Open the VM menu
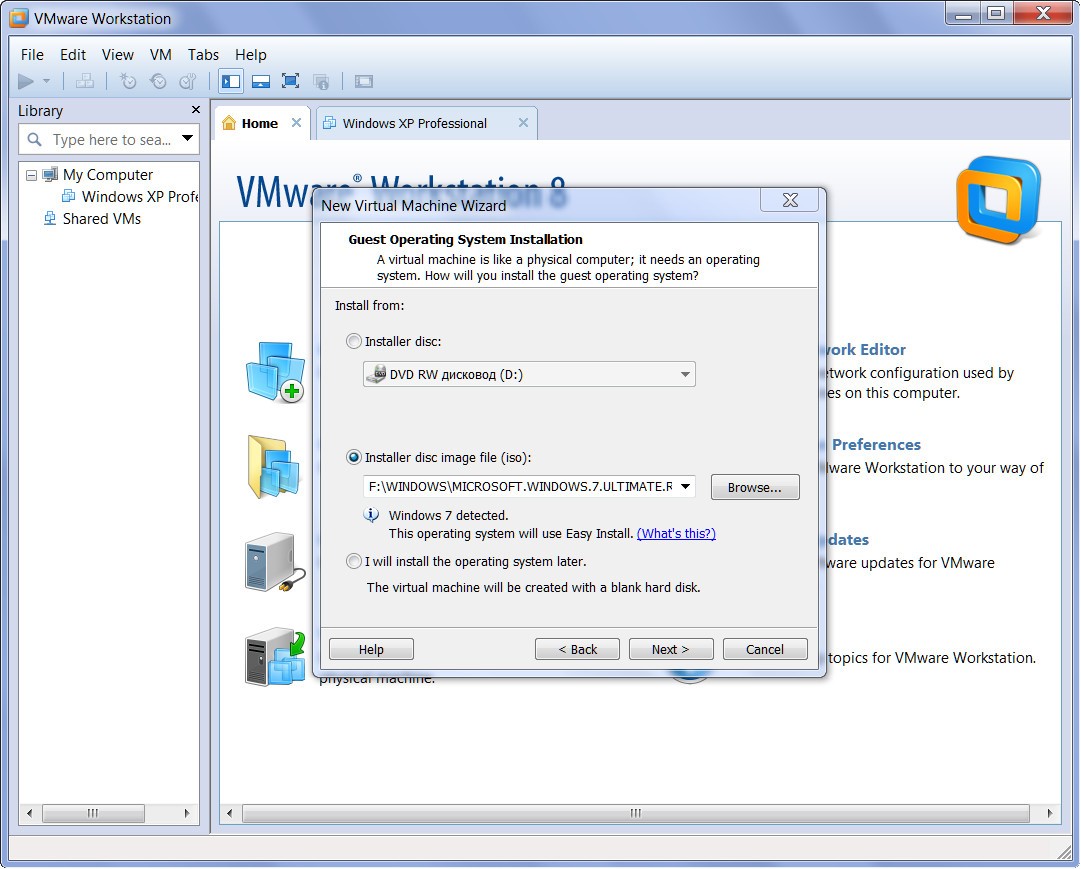Viewport: 1081px width, 869px height. [161, 54]
